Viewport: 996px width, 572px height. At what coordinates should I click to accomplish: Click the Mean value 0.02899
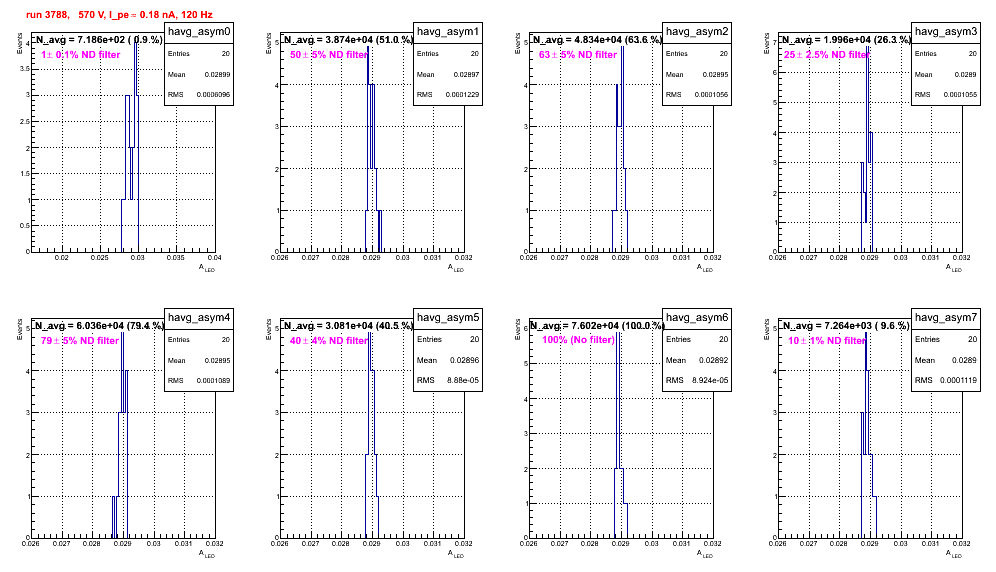217,74
